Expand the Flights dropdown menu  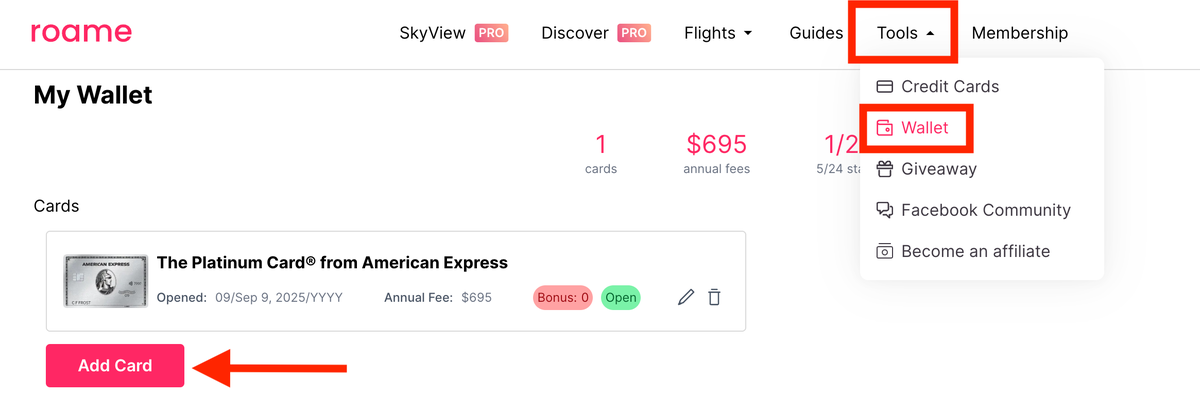click(x=718, y=33)
